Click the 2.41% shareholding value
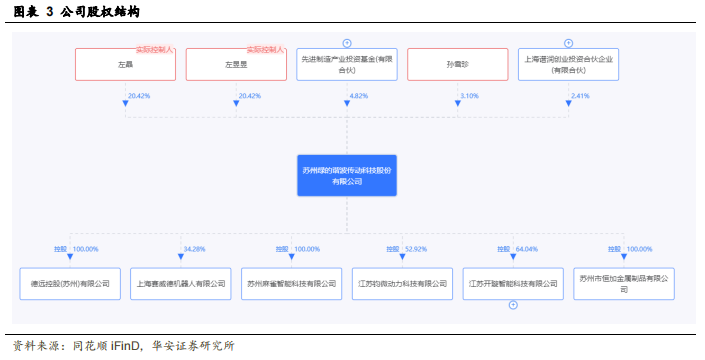This screenshot has height=360, width=705. [580, 96]
